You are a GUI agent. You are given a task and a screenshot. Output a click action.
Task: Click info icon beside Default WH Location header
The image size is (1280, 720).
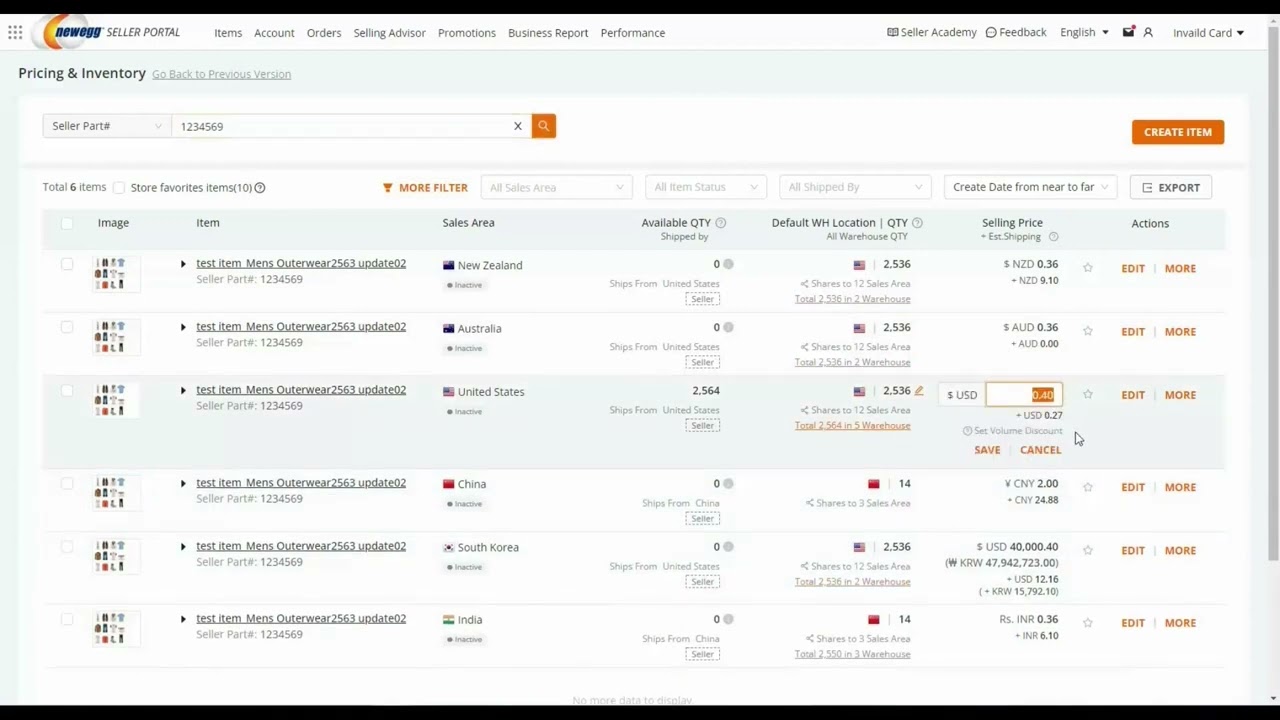click(917, 223)
